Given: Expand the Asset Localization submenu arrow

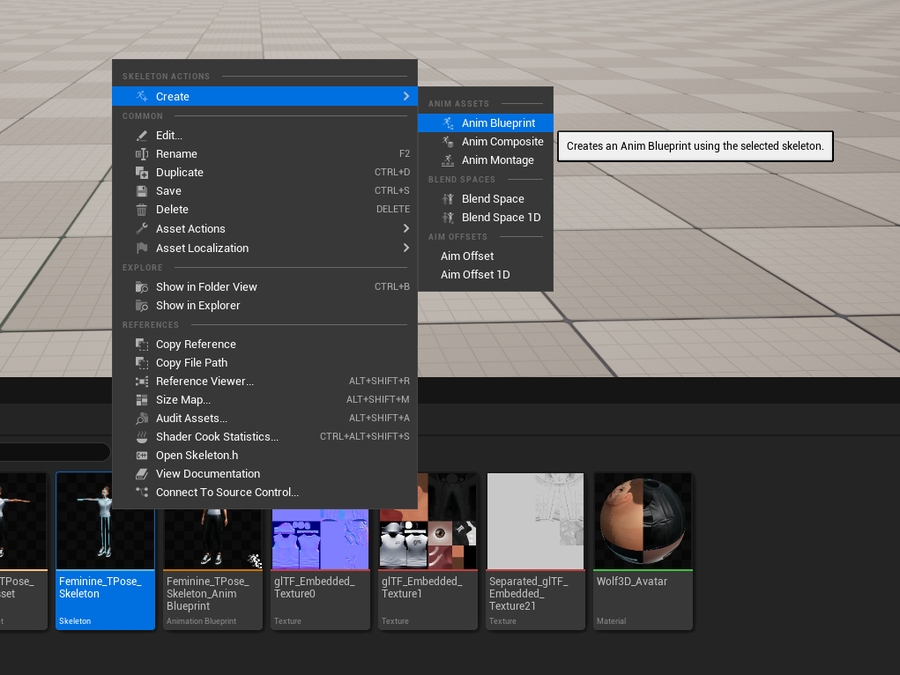Looking at the screenshot, I should click(406, 248).
